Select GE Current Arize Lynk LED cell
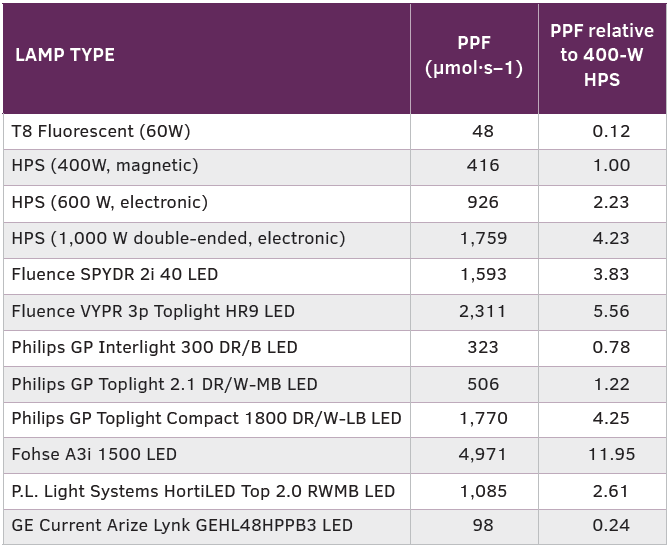 tap(182, 525)
